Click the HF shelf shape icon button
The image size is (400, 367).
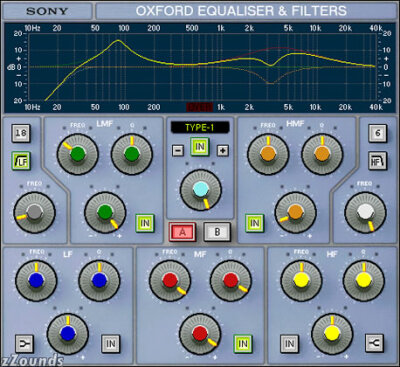pos(374,343)
